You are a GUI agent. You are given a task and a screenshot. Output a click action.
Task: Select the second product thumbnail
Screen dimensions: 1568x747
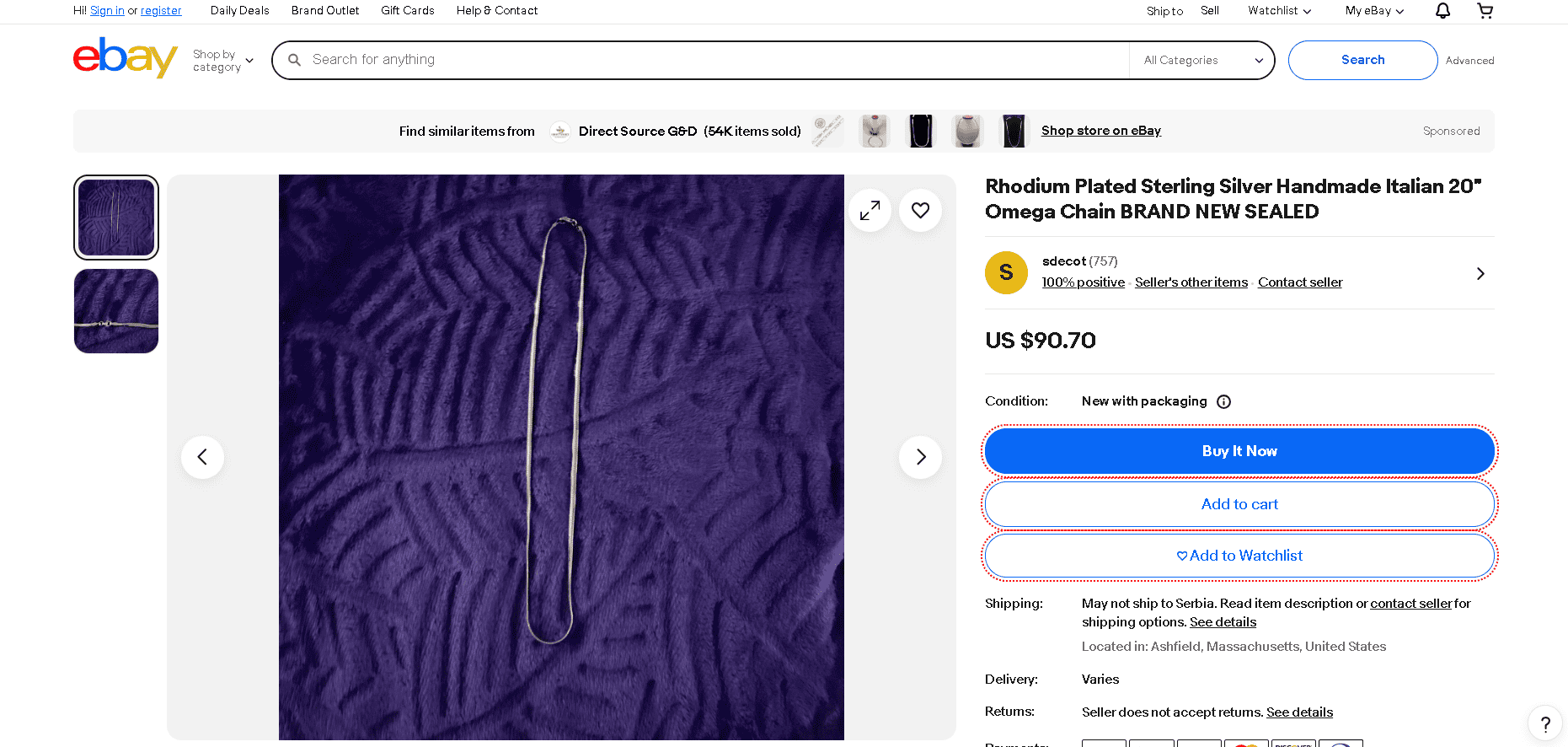click(115, 310)
